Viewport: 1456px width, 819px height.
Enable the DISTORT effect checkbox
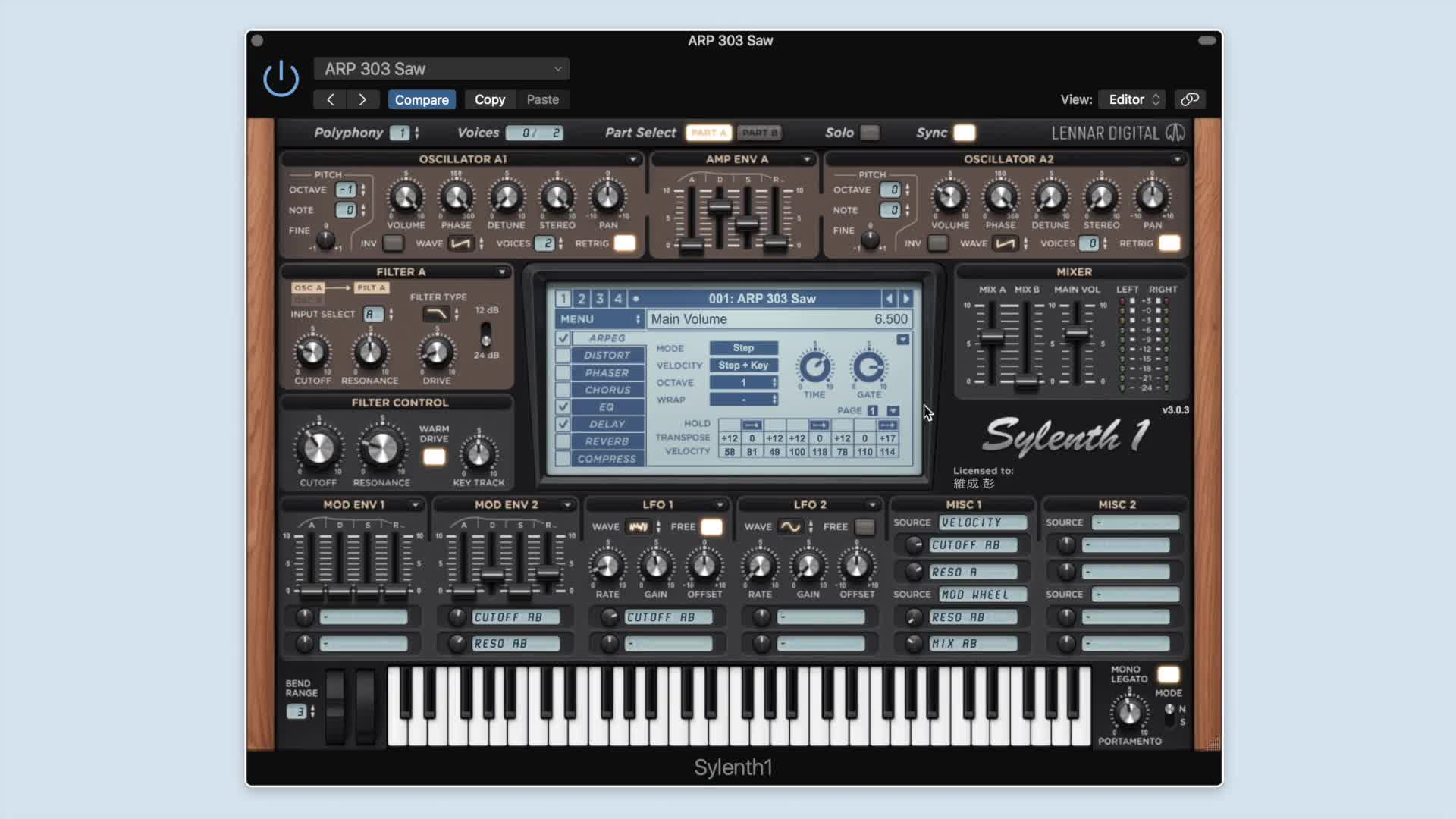pyautogui.click(x=563, y=356)
